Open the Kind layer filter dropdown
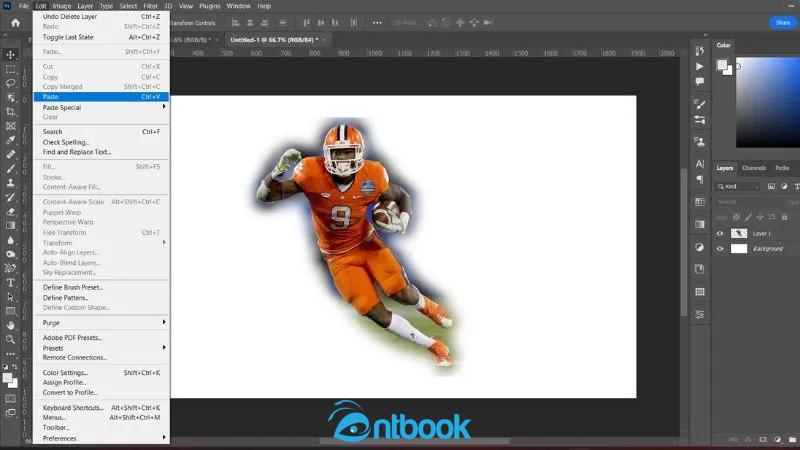 [742, 187]
